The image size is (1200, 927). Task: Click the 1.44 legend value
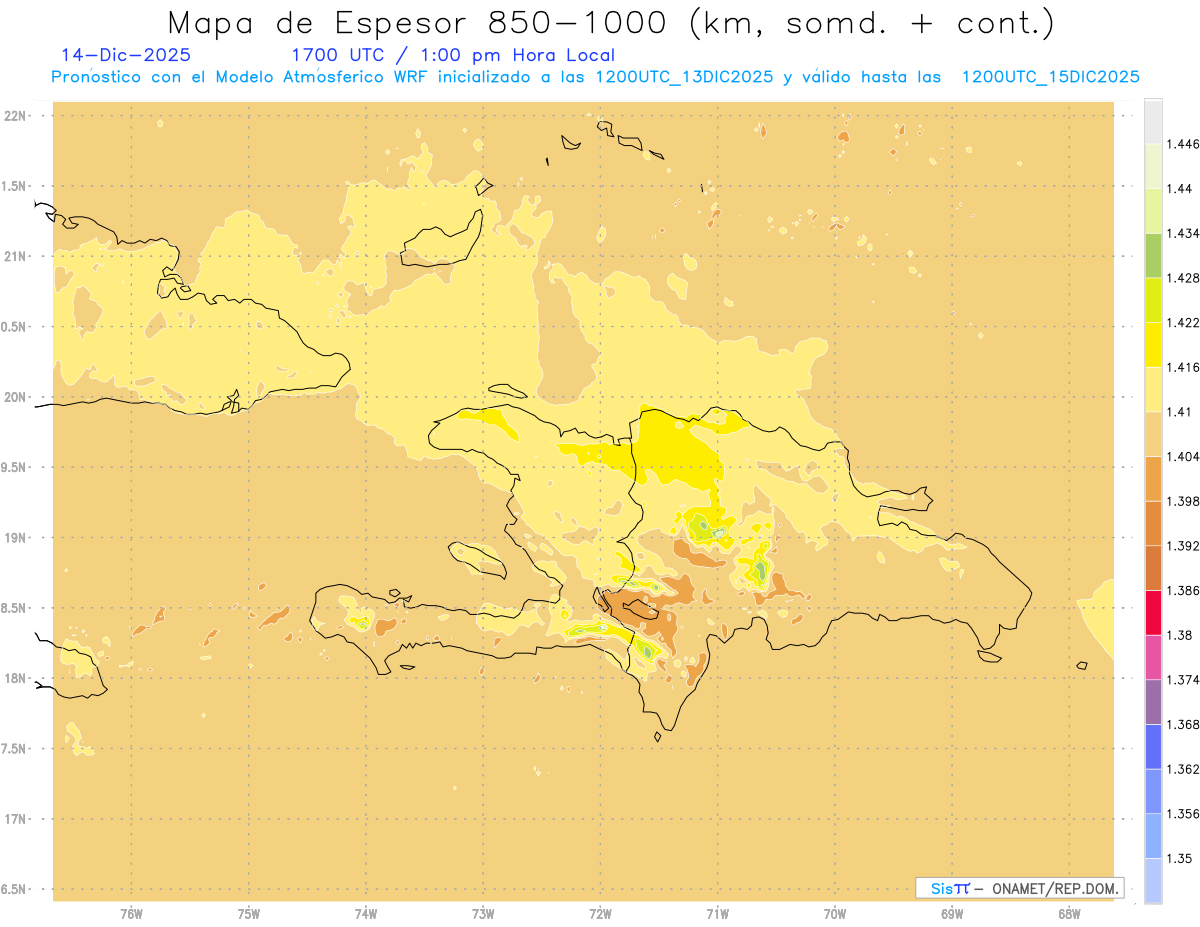coord(1180,188)
